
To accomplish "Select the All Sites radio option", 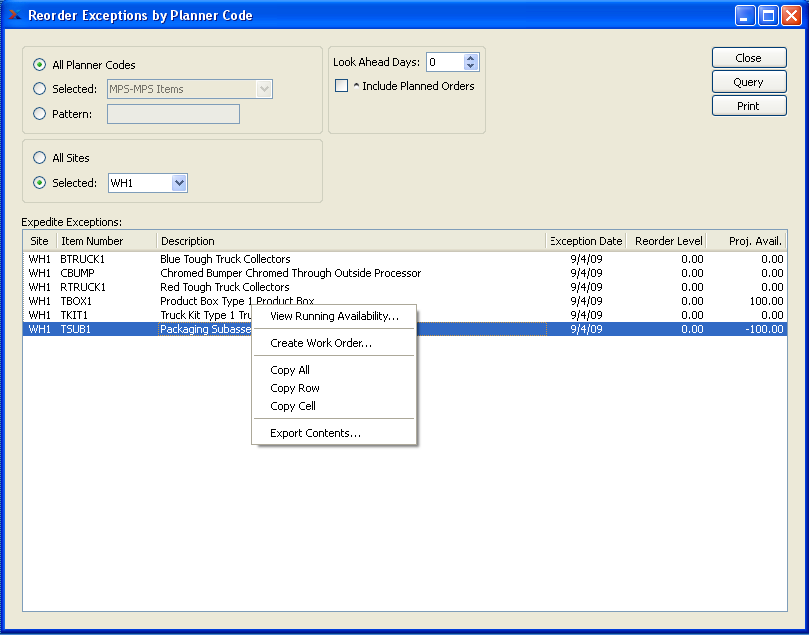I will 40,158.
